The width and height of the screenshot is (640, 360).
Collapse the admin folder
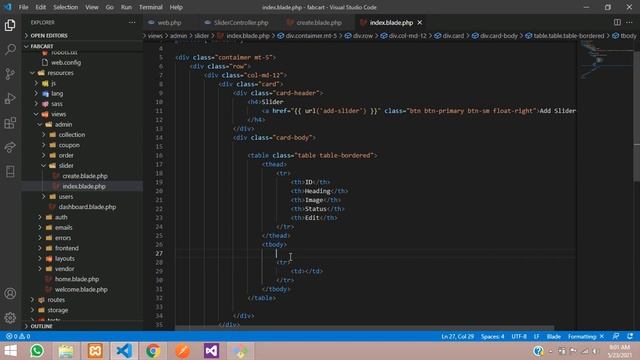(63, 124)
